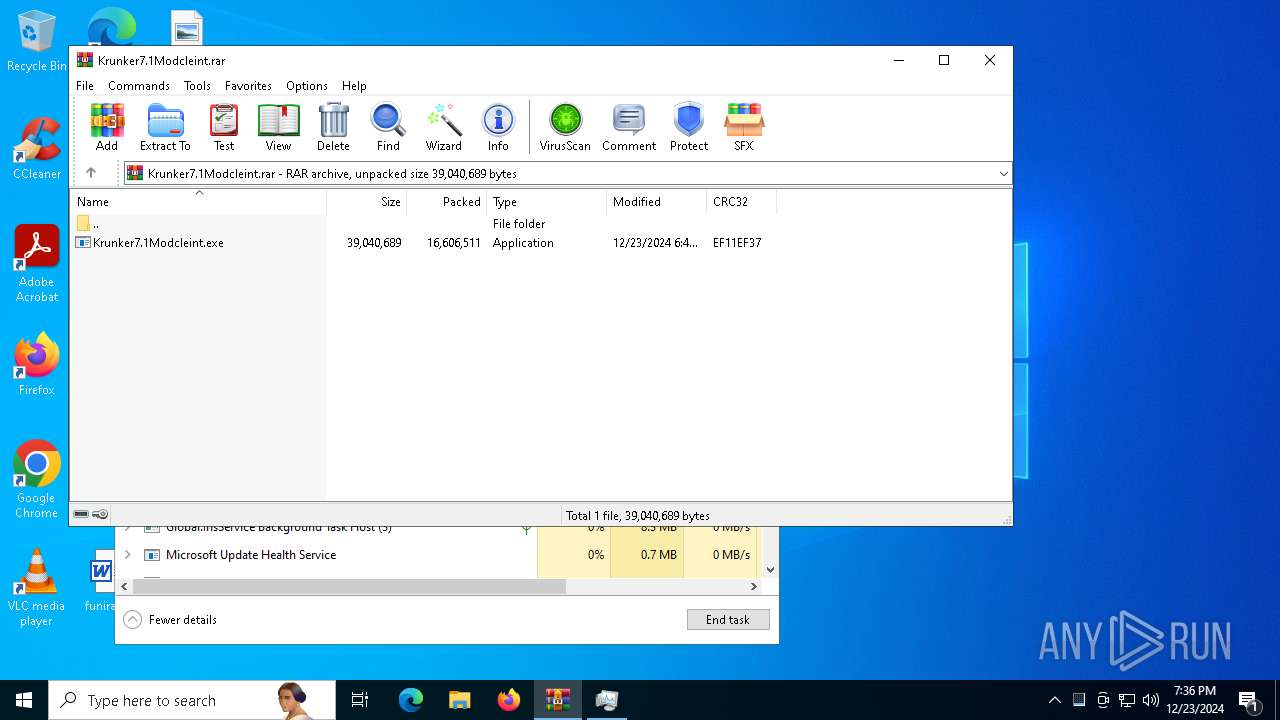This screenshot has height=720, width=1280.
Task: Open the Options menu
Action: 307,86
